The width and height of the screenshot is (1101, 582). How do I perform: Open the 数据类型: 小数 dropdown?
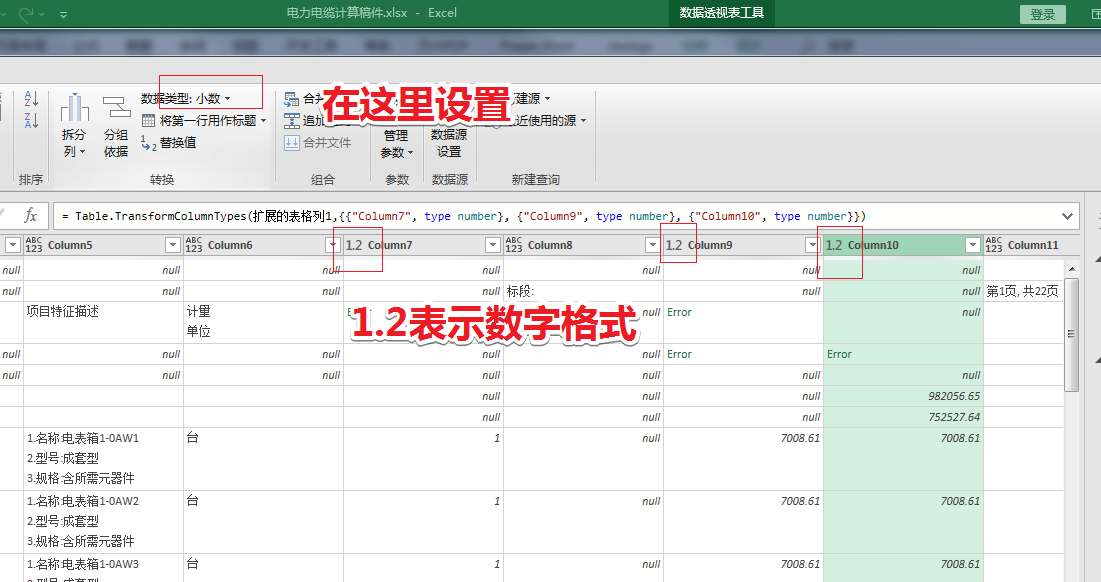[185, 99]
